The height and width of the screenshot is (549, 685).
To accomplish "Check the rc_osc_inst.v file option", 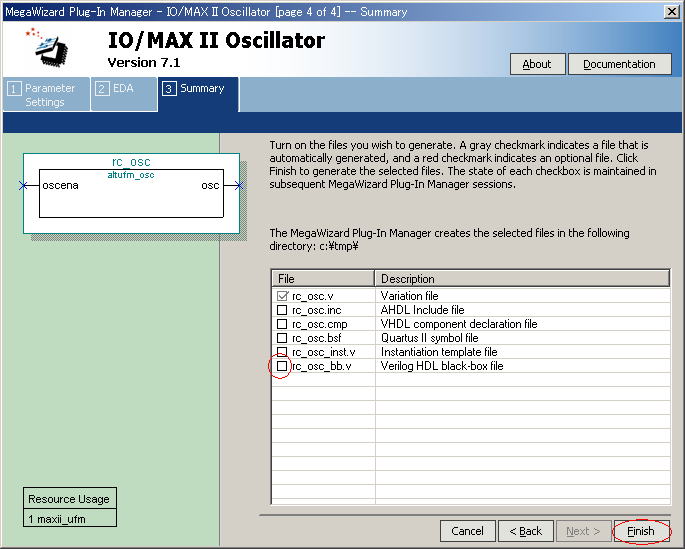I will coord(282,352).
